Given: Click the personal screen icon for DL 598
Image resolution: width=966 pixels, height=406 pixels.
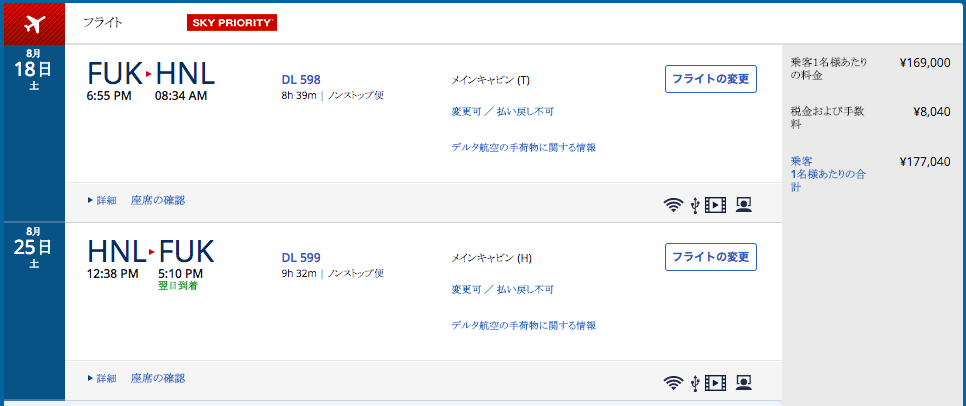Looking at the screenshot, I should (x=744, y=205).
